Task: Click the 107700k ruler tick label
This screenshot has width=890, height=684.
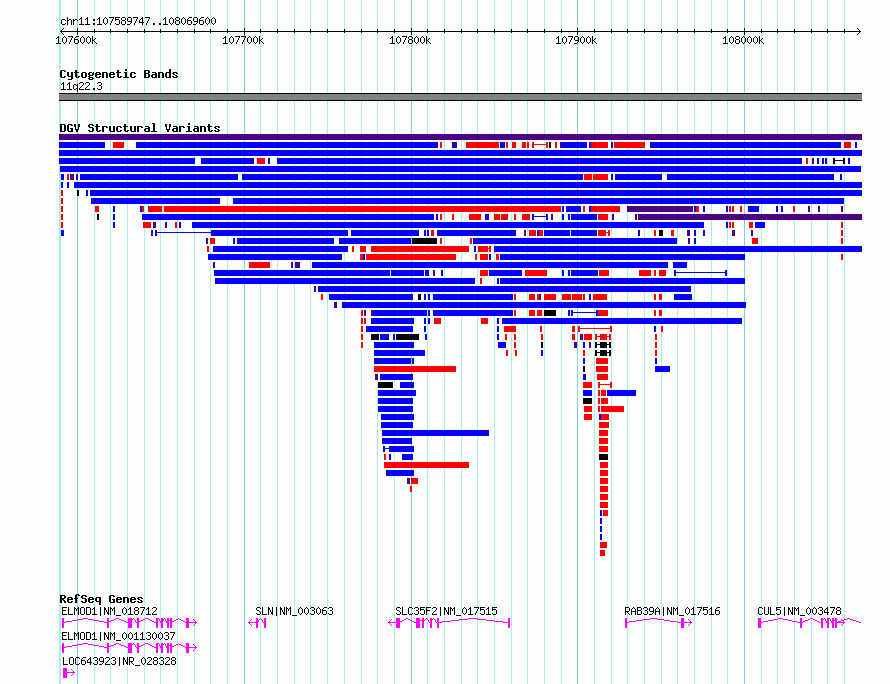Action: coord(243,40)
